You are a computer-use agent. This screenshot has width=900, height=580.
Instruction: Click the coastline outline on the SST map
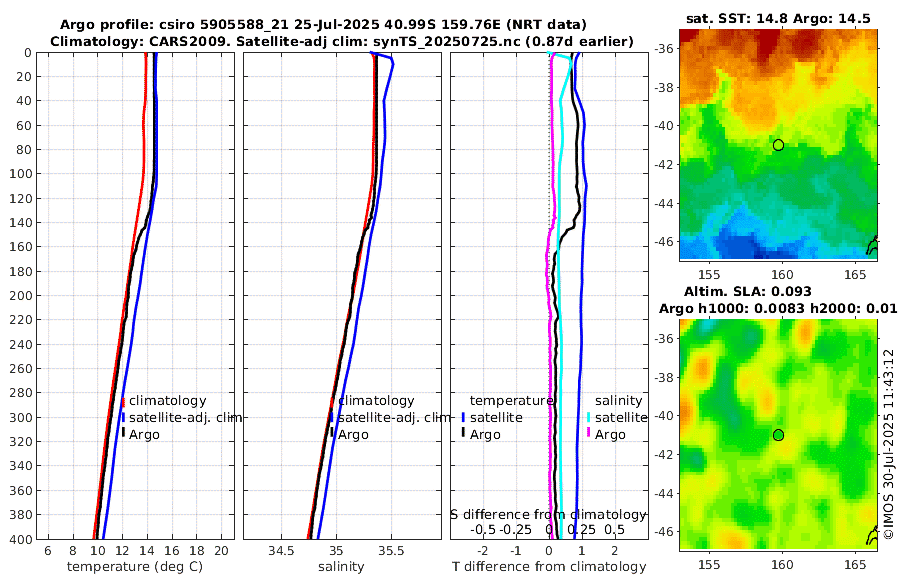pyautogui.click(x=872, y=245)
